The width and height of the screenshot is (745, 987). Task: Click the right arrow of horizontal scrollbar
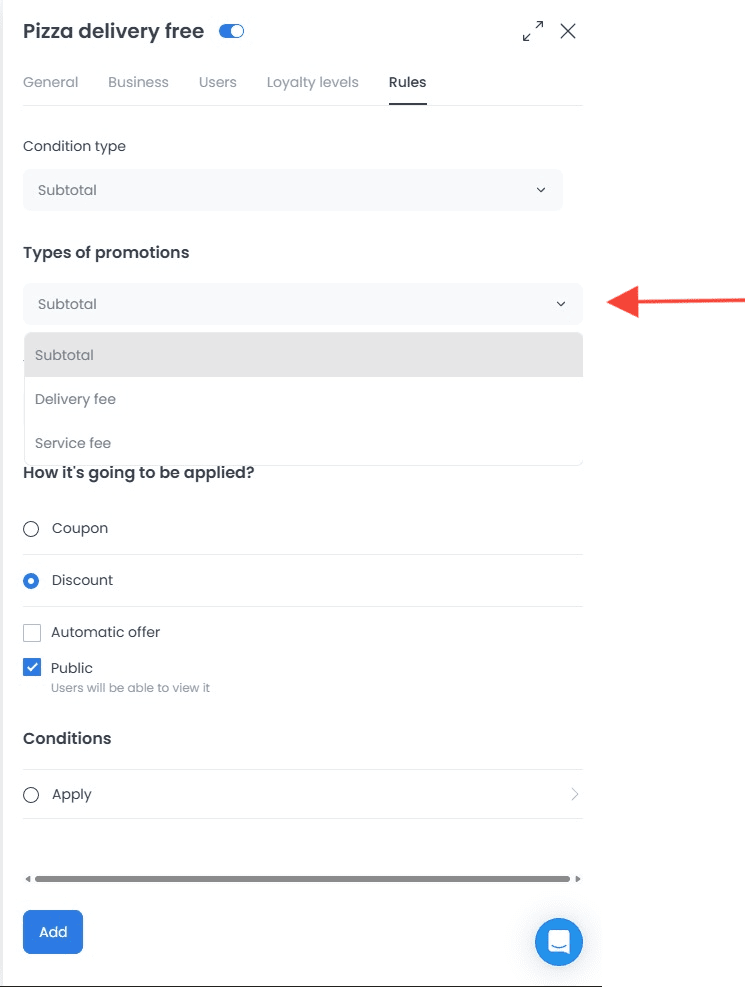click(578, 879)
